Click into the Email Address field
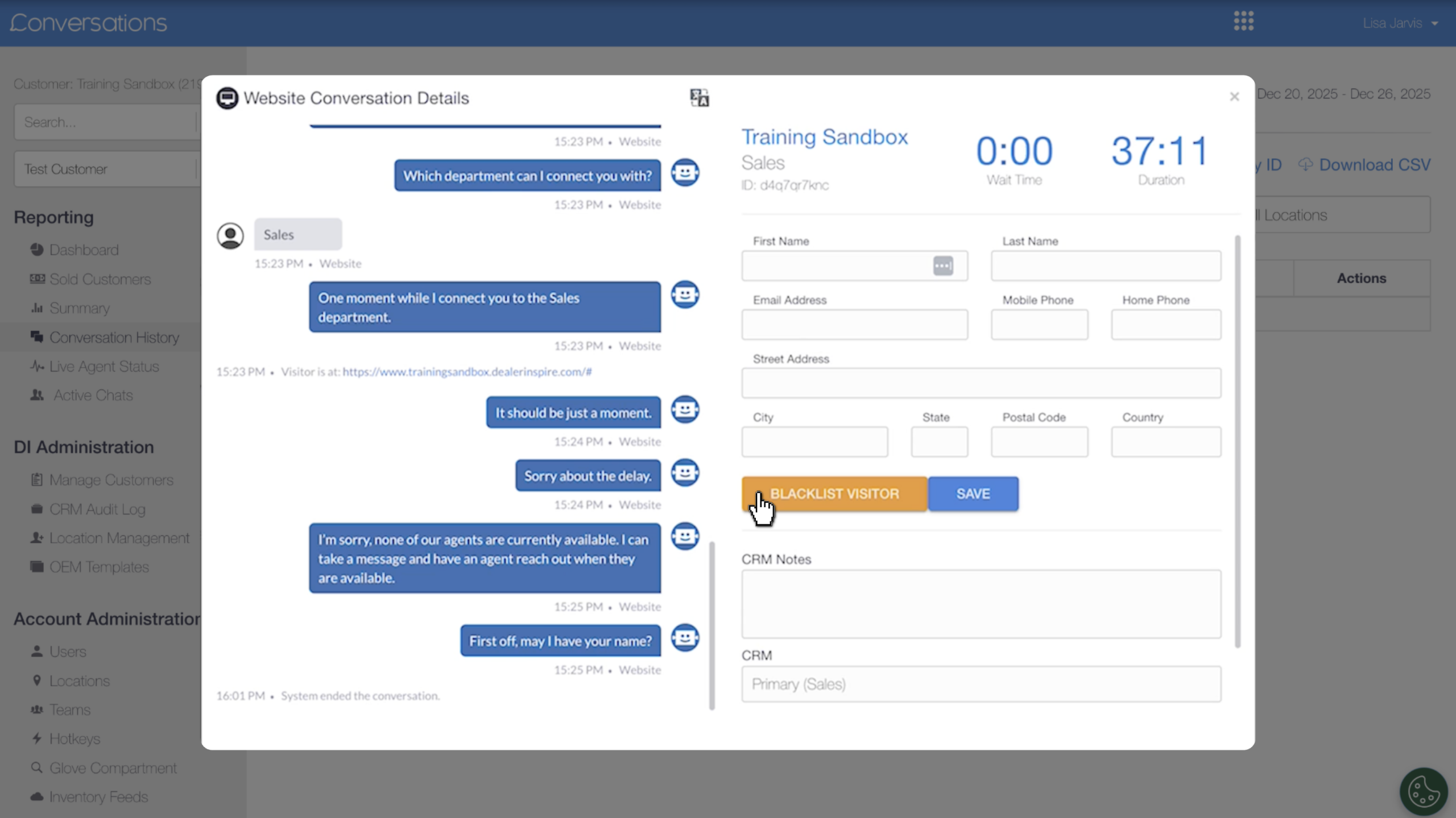 (x=854, y=325)
